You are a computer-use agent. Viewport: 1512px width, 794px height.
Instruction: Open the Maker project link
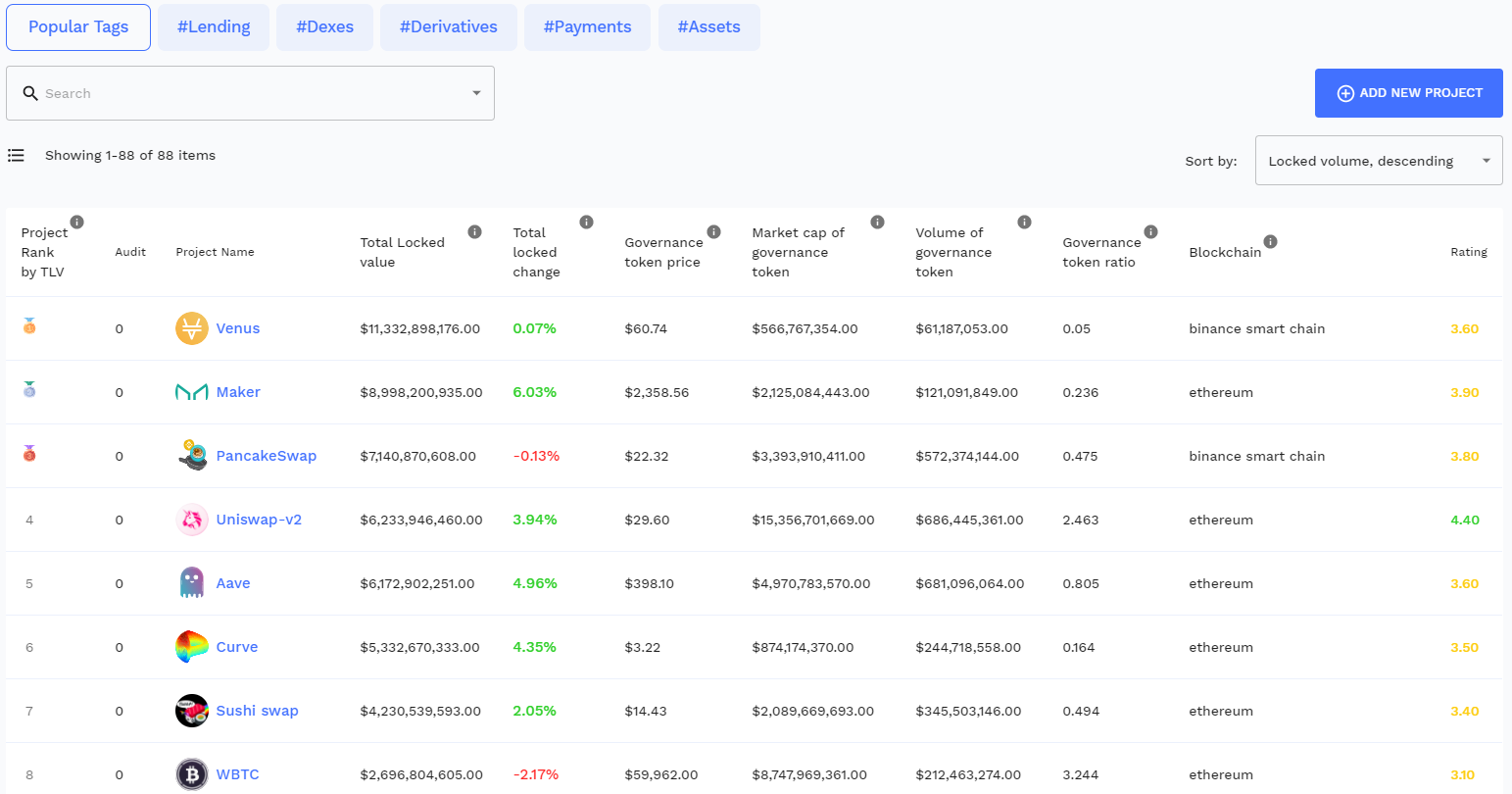[238, 392]
